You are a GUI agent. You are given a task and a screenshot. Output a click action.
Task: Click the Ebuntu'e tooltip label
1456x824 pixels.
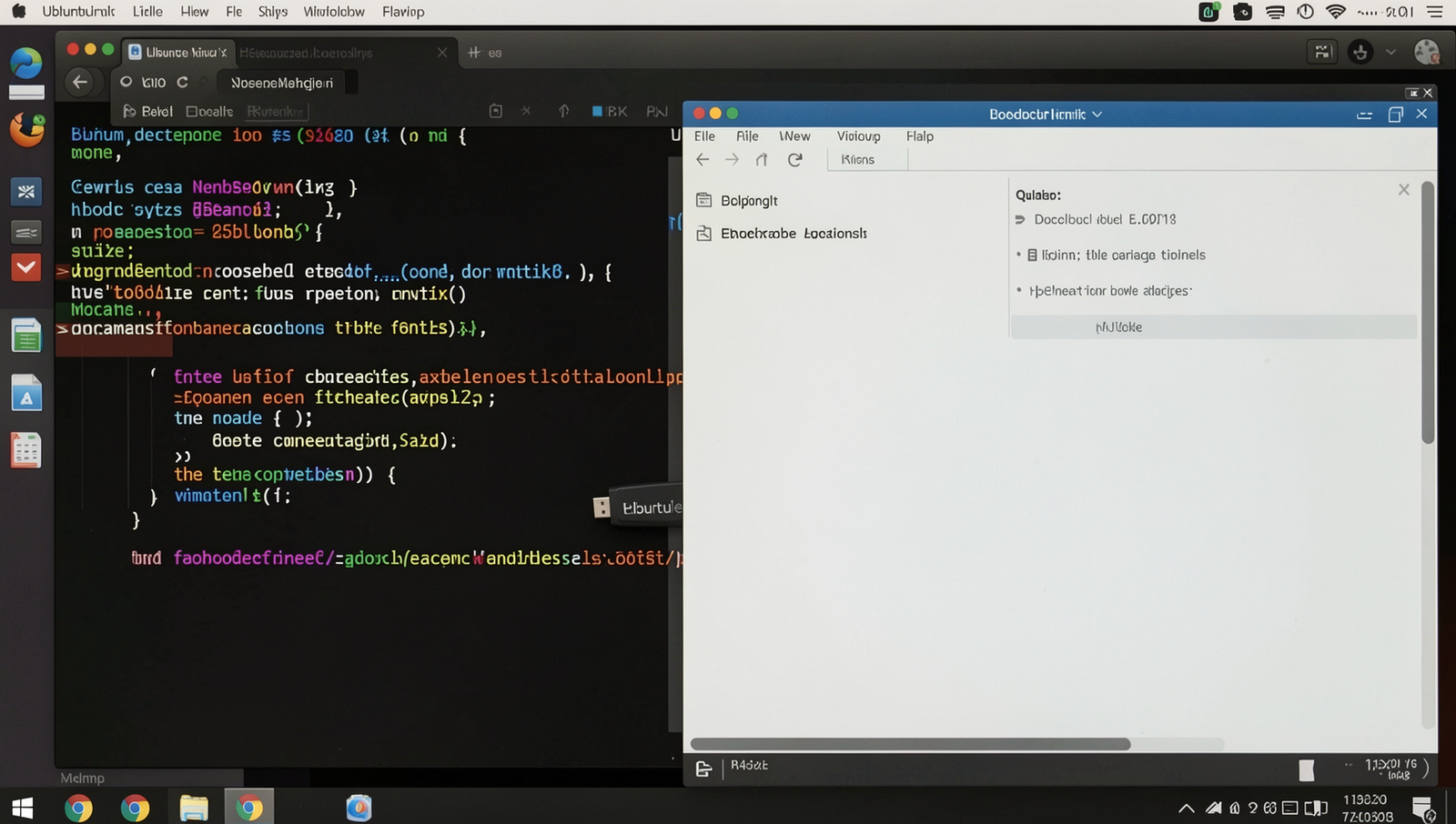(x=652, y=507)
